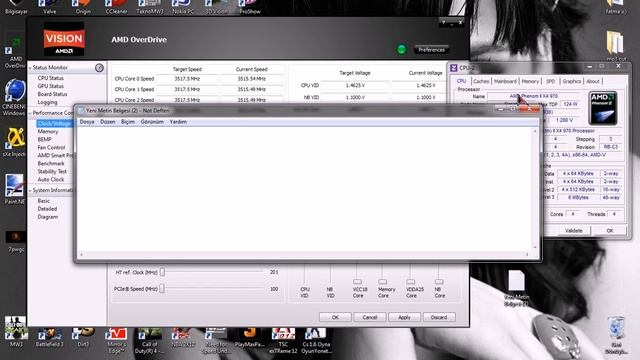Open Memory under Performance Control
Viewport: 640px width, 360px height.
click(x=48, y=131)
